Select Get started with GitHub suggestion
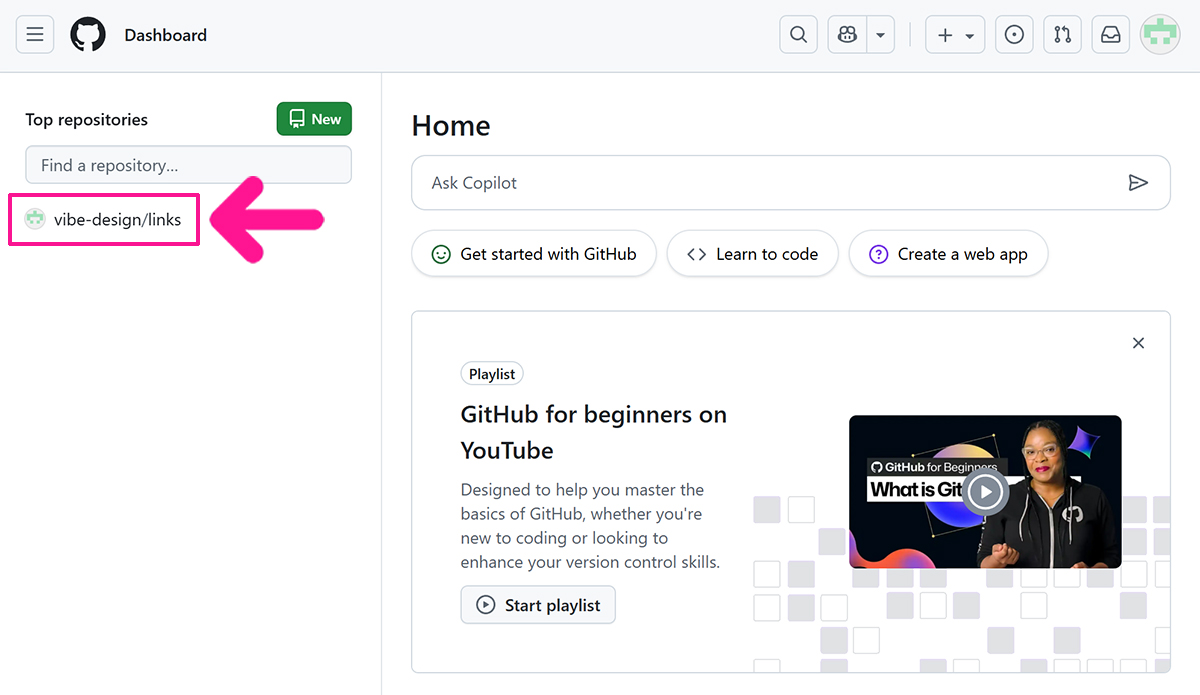Viewport: 1200px width, 695px height. pos(534,254)
